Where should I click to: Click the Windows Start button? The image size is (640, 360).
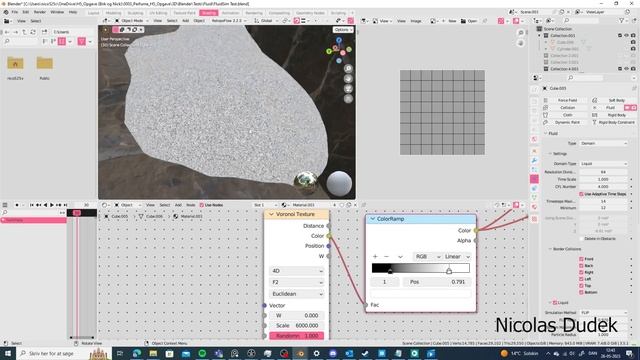[7, 353]
